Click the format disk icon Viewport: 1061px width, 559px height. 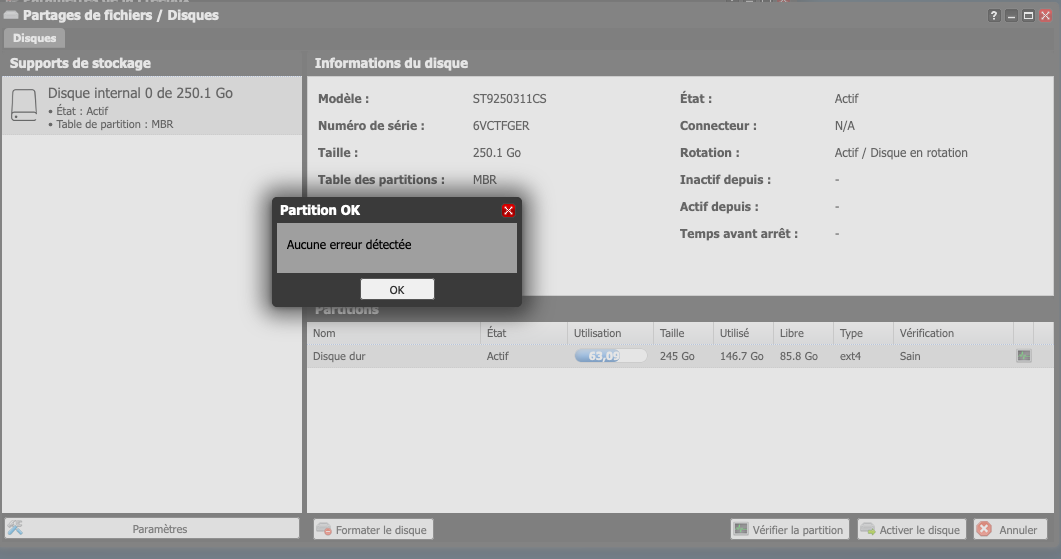325,529
